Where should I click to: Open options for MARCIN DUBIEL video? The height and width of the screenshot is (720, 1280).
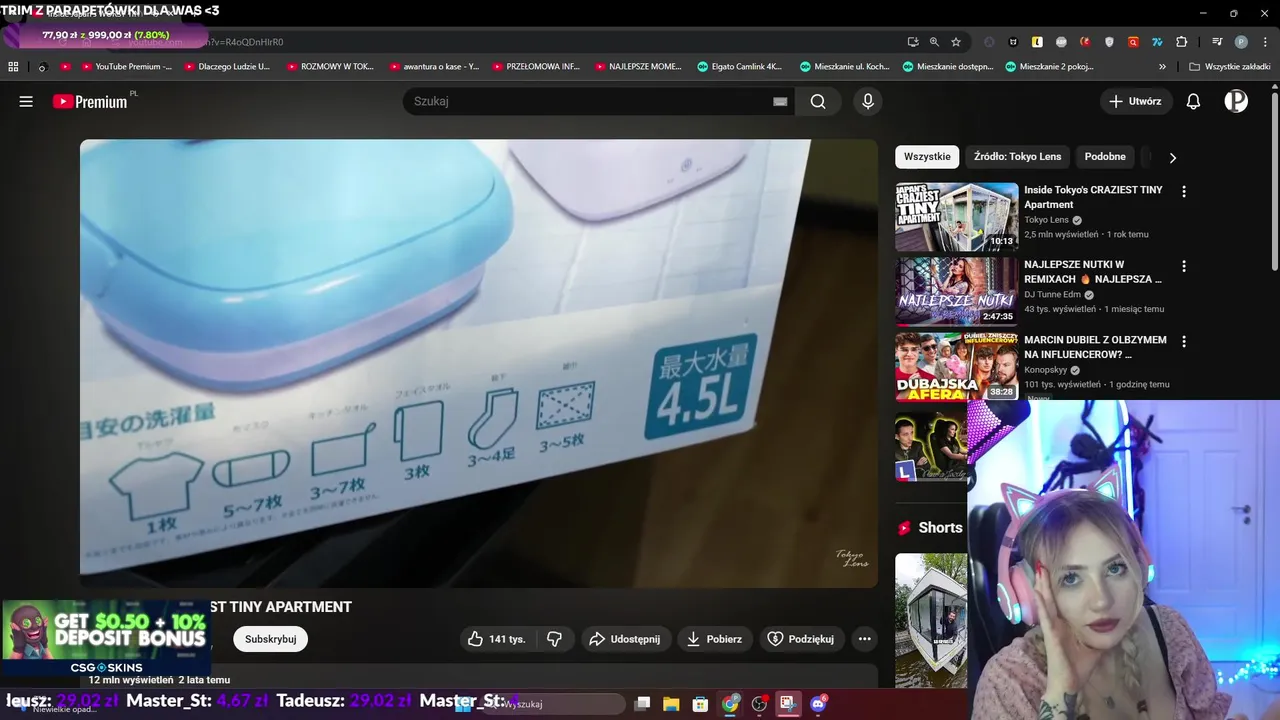point(1184,341)
